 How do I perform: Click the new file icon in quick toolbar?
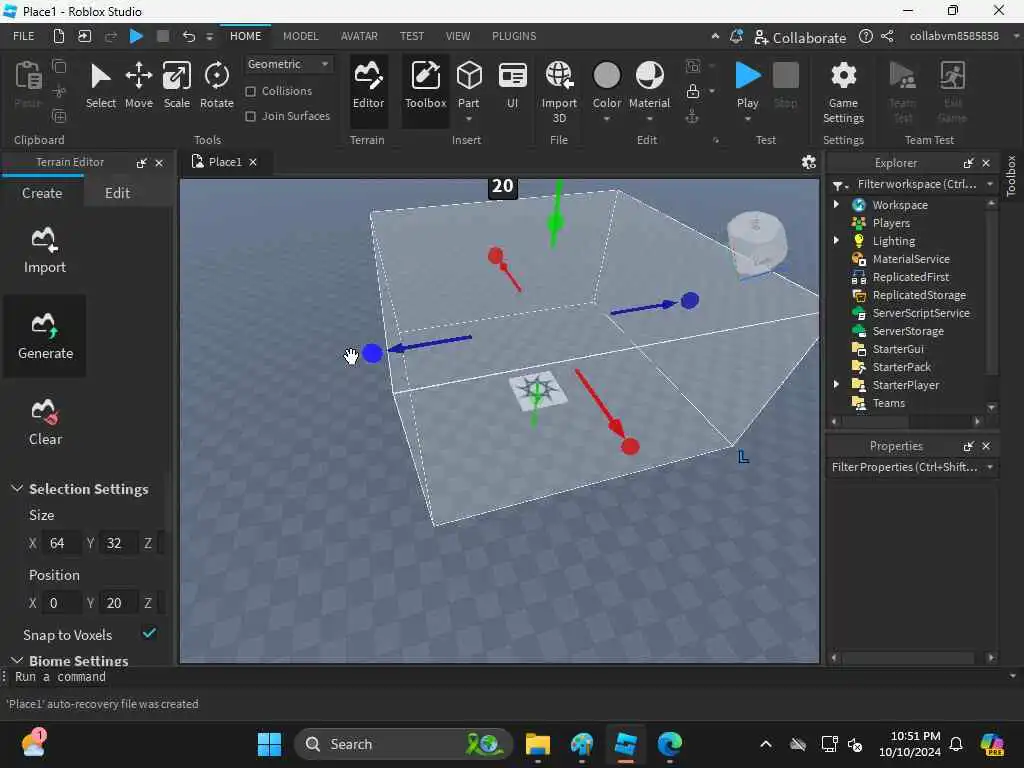click(x=59, y=36)
